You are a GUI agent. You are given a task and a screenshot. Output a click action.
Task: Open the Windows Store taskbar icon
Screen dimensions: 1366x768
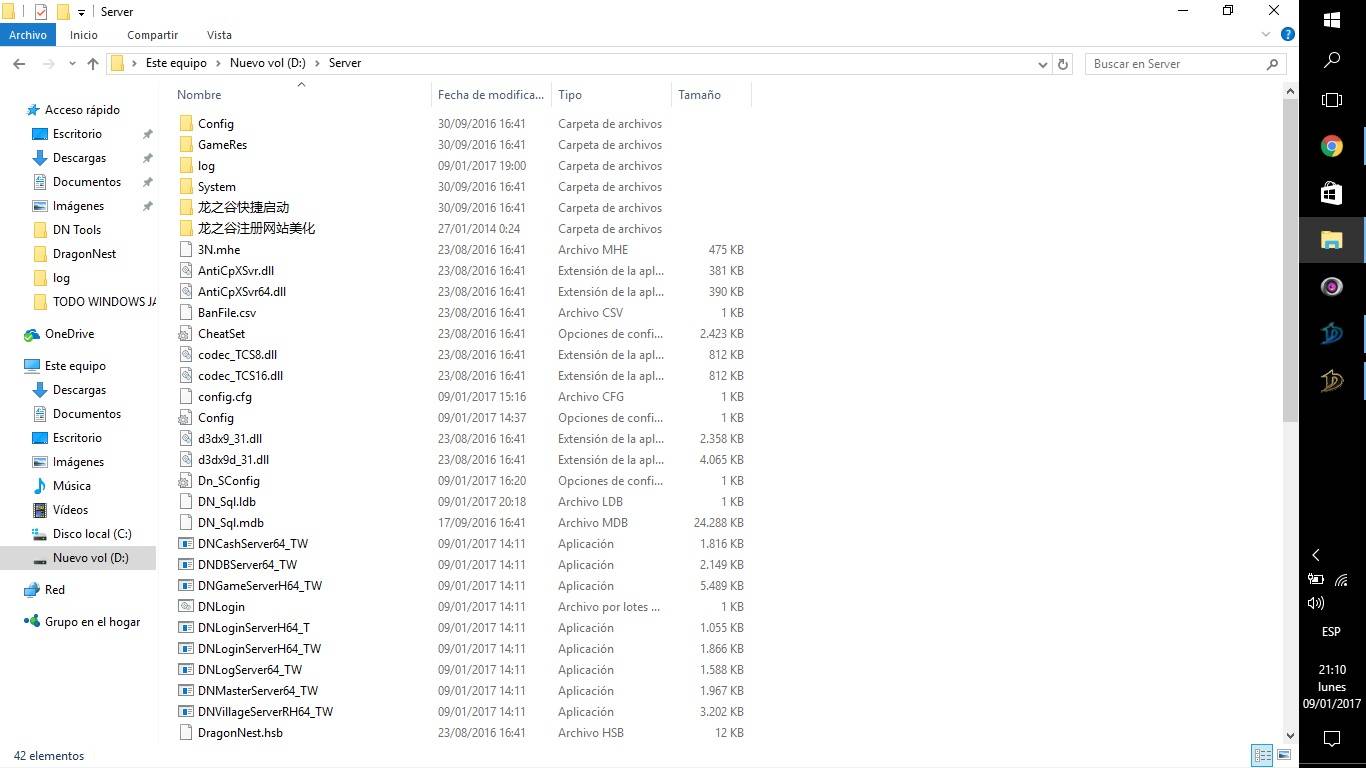pyautogui.click(x=1332, y=193)
